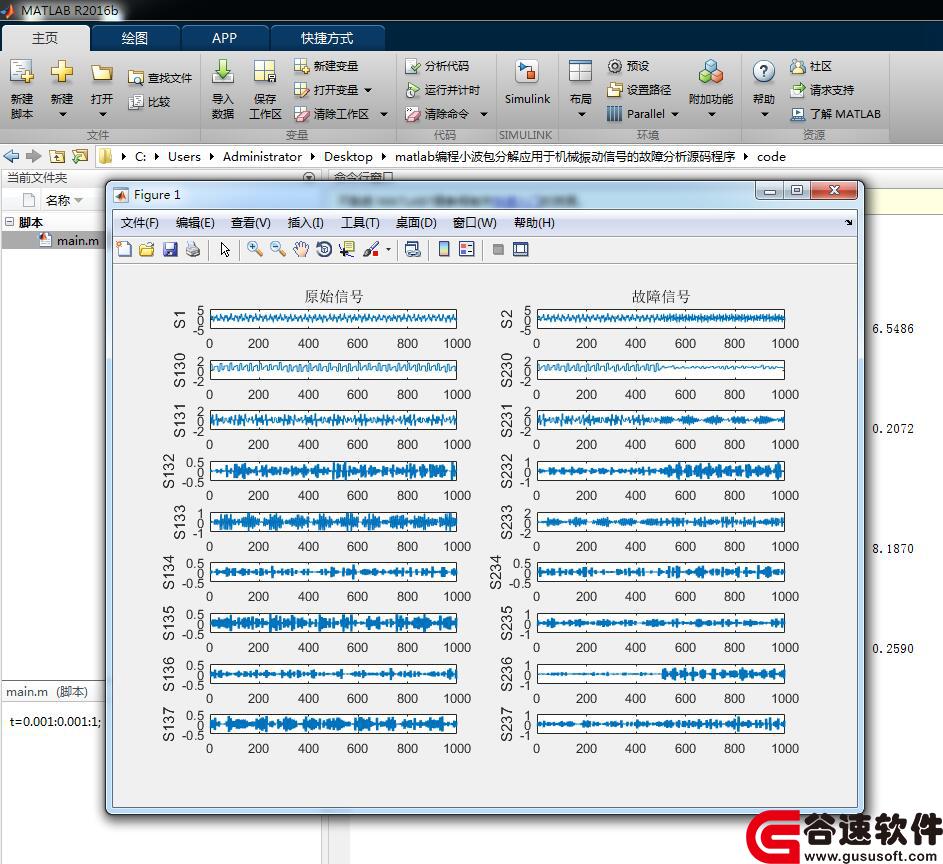Open the 查看(V) menu in Figure 1
This screenshot has width=943, height=864.
click(x=251, y=223)
